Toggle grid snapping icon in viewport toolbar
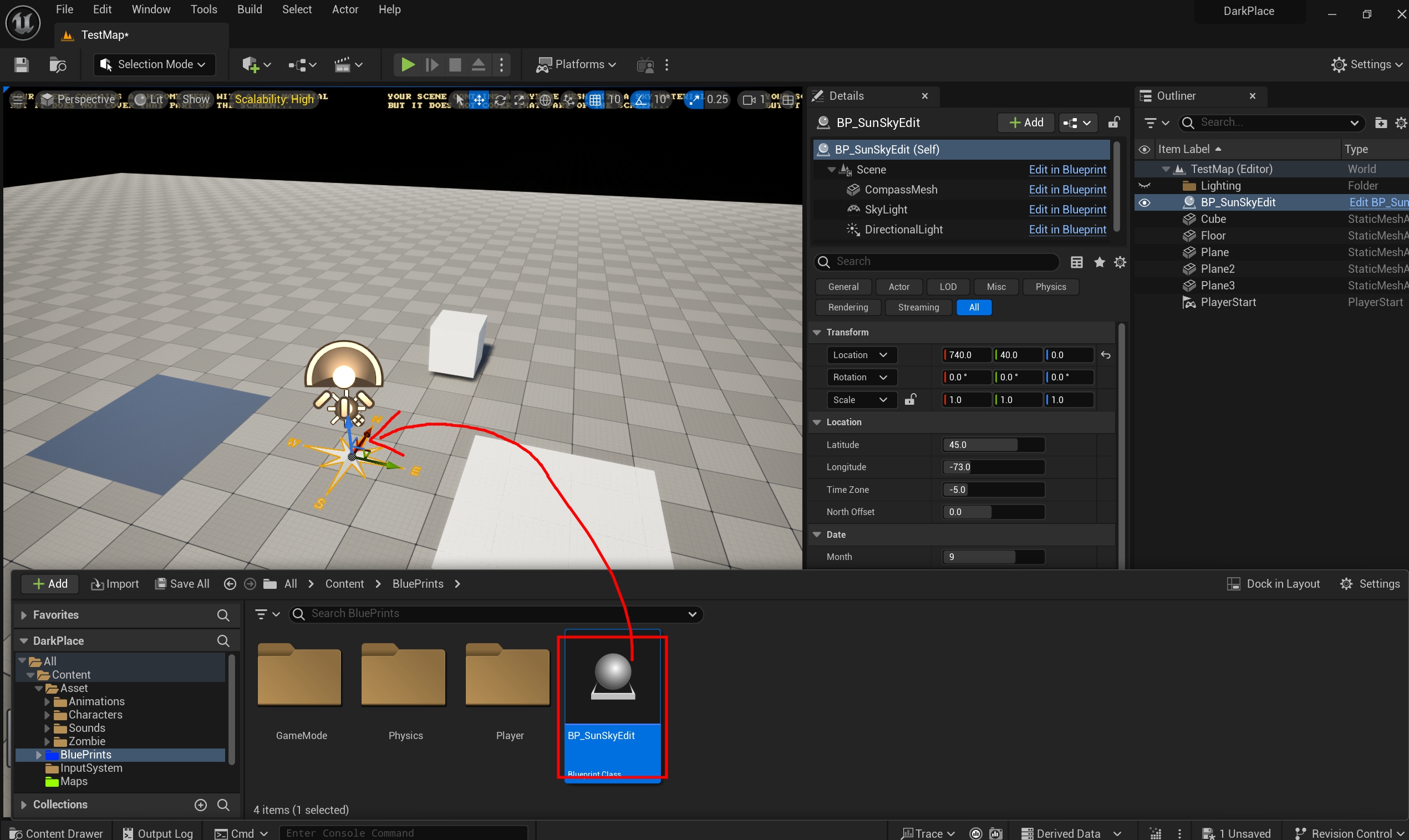 pos(595,100)
